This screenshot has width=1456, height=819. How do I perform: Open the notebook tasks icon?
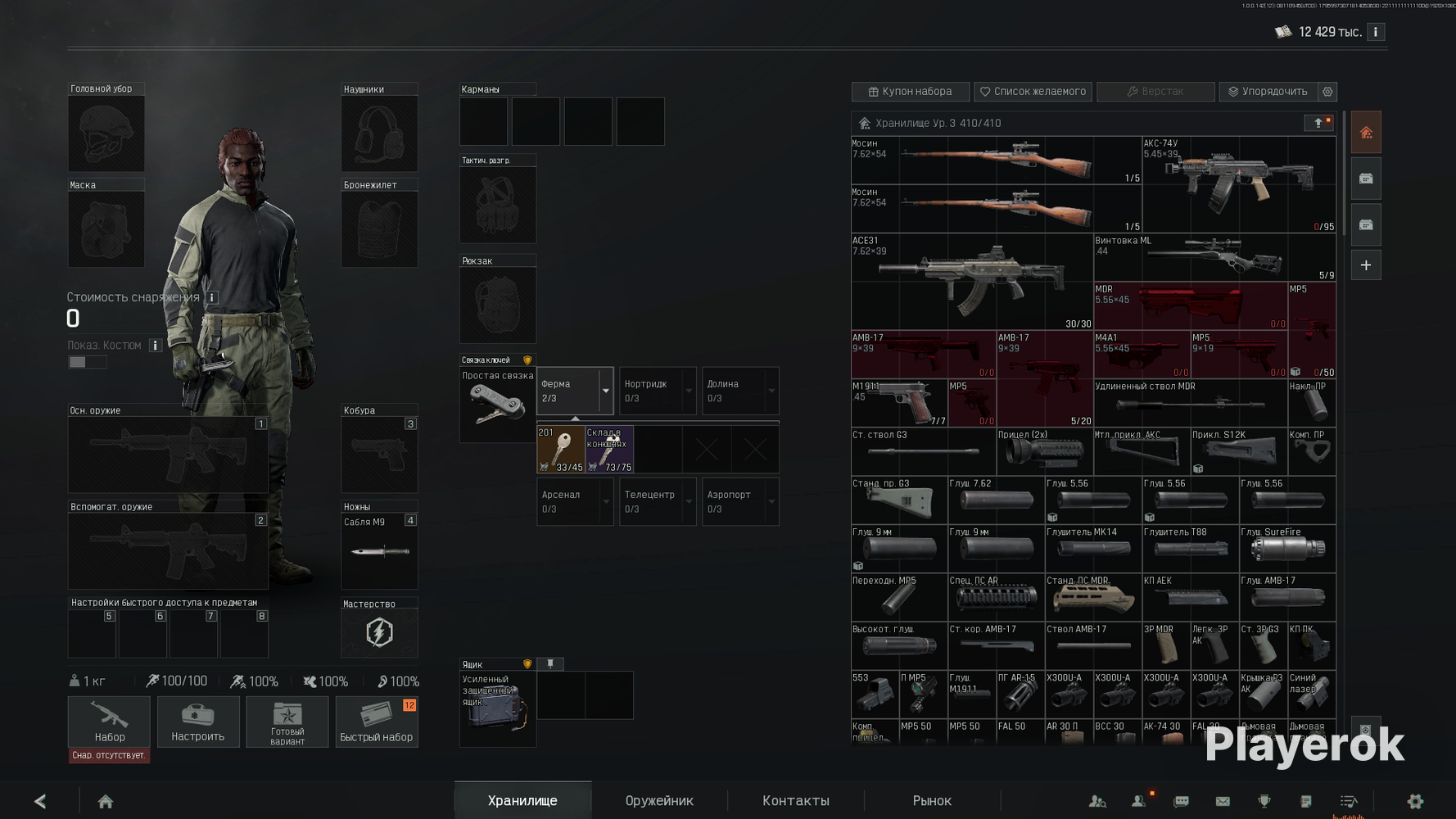tap(1306, 801)
